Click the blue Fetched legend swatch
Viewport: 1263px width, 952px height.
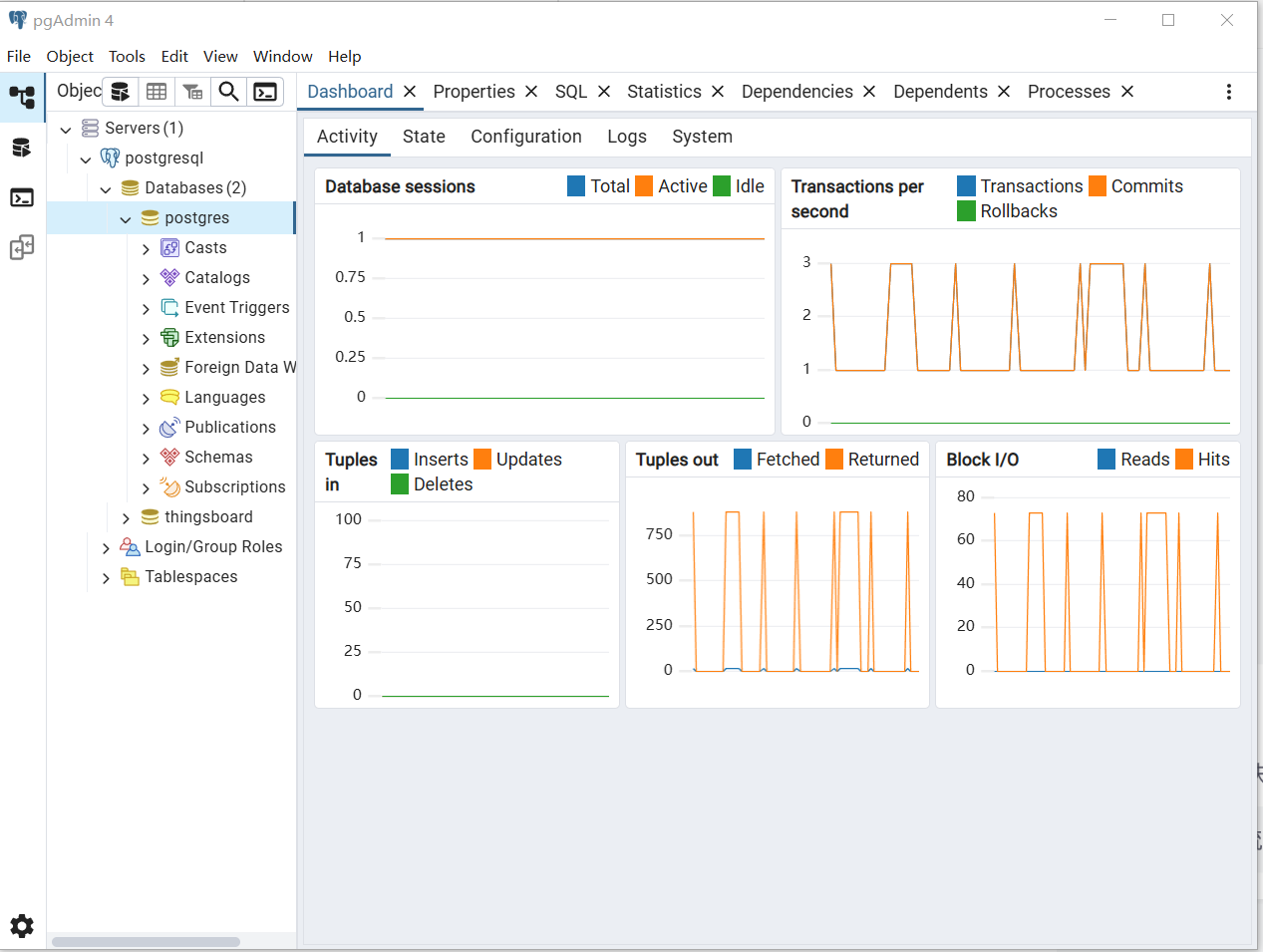[x=743, y=460]
